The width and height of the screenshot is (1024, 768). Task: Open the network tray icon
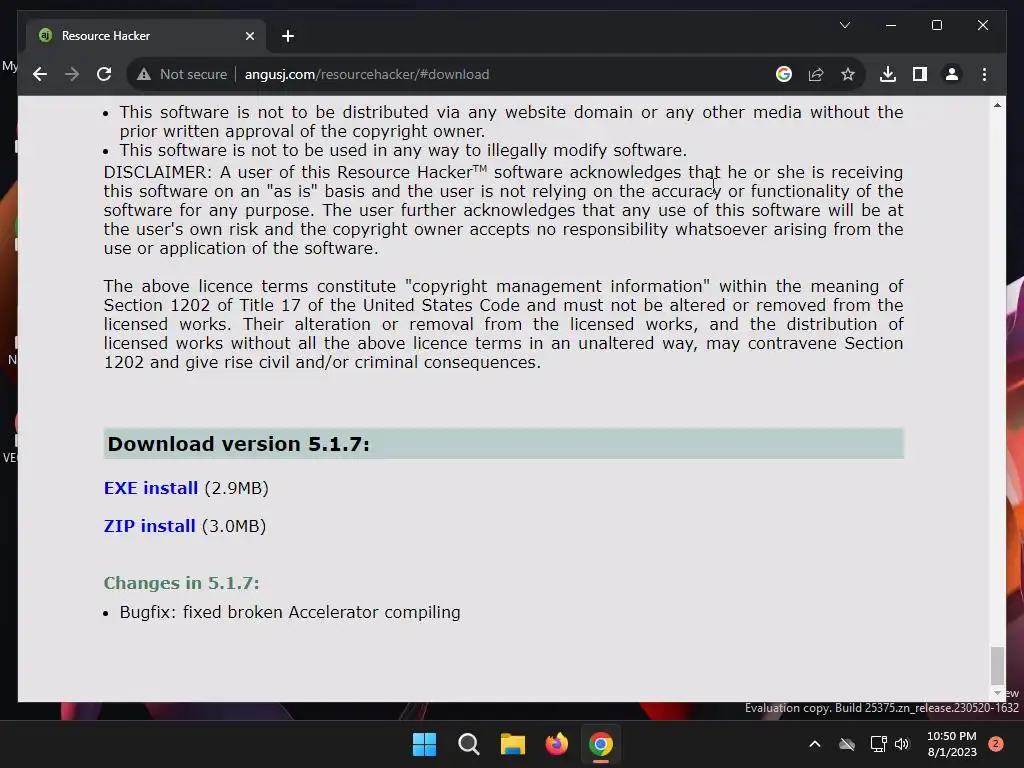tap(878, 744)
